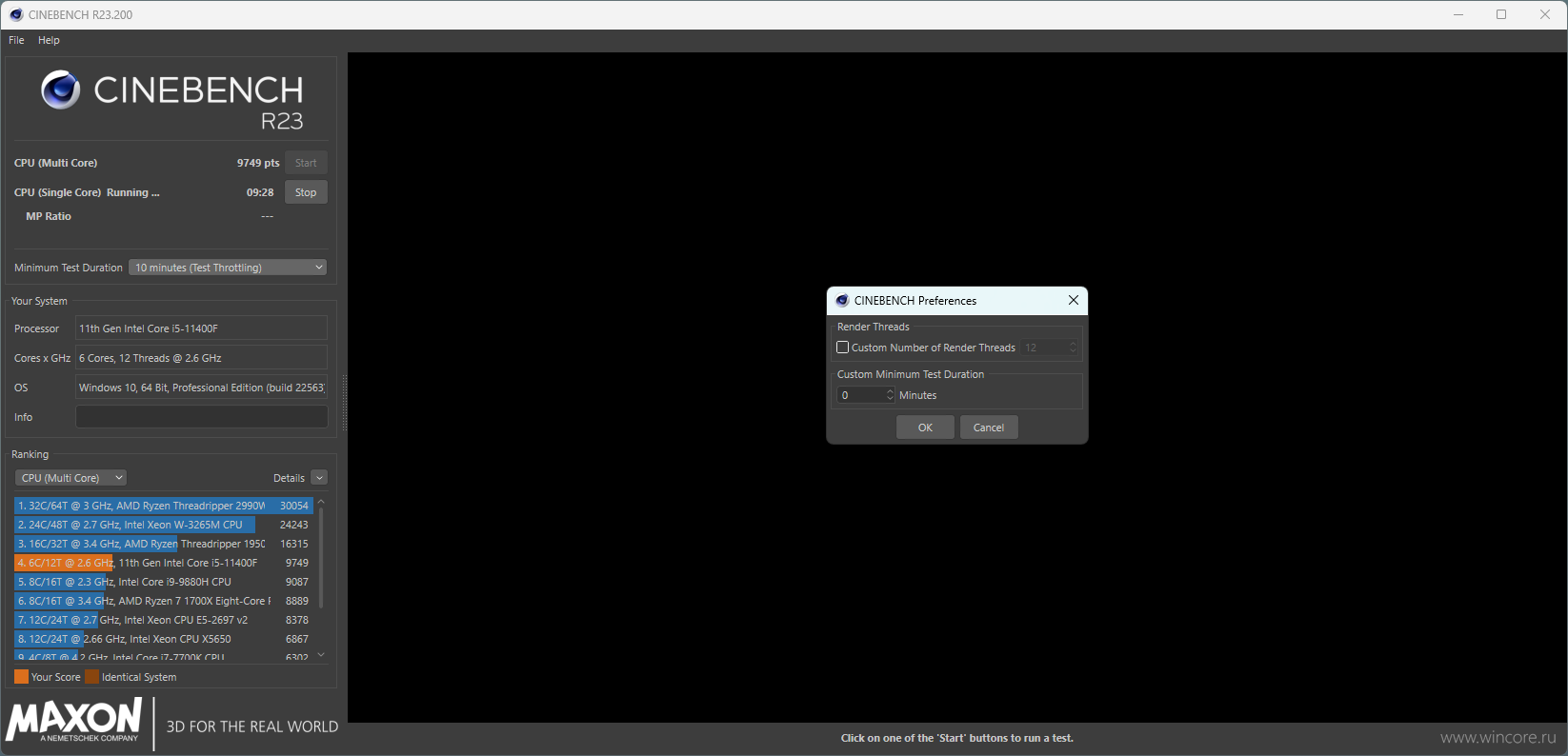1568x756 pixels.
Task: Select the Threadripper 1950 ranking row
Action: (x=163, y=544)
